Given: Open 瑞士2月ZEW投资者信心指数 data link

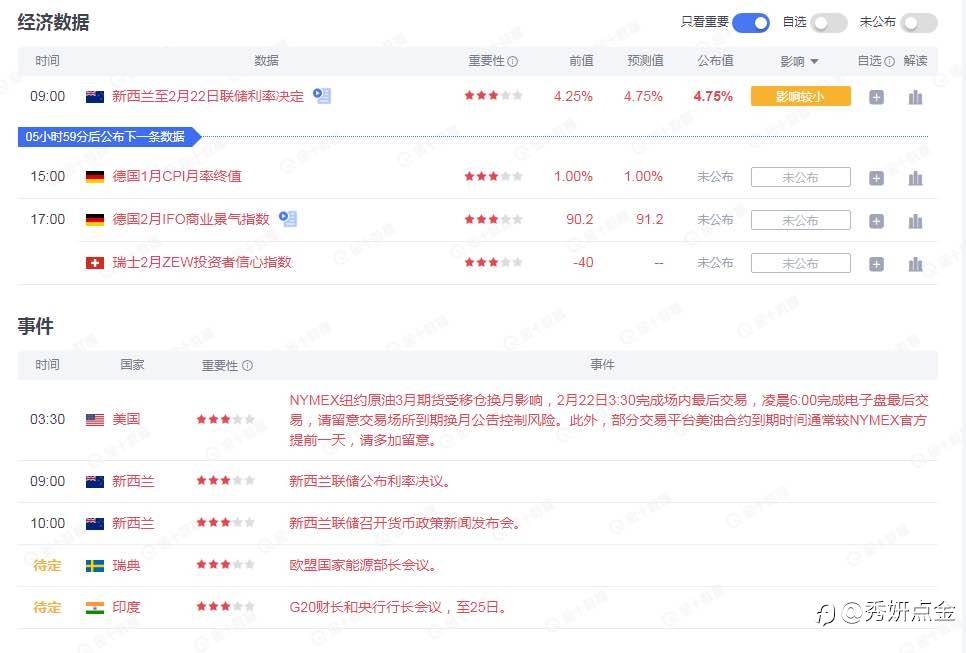Looking at the screenshot, I should [x=201, y=262].
